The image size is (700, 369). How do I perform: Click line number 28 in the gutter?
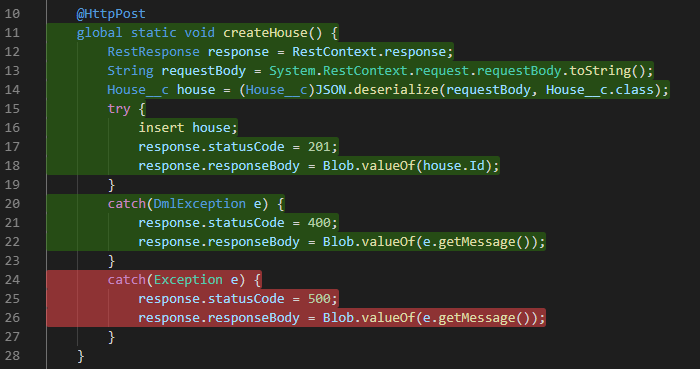12,356
